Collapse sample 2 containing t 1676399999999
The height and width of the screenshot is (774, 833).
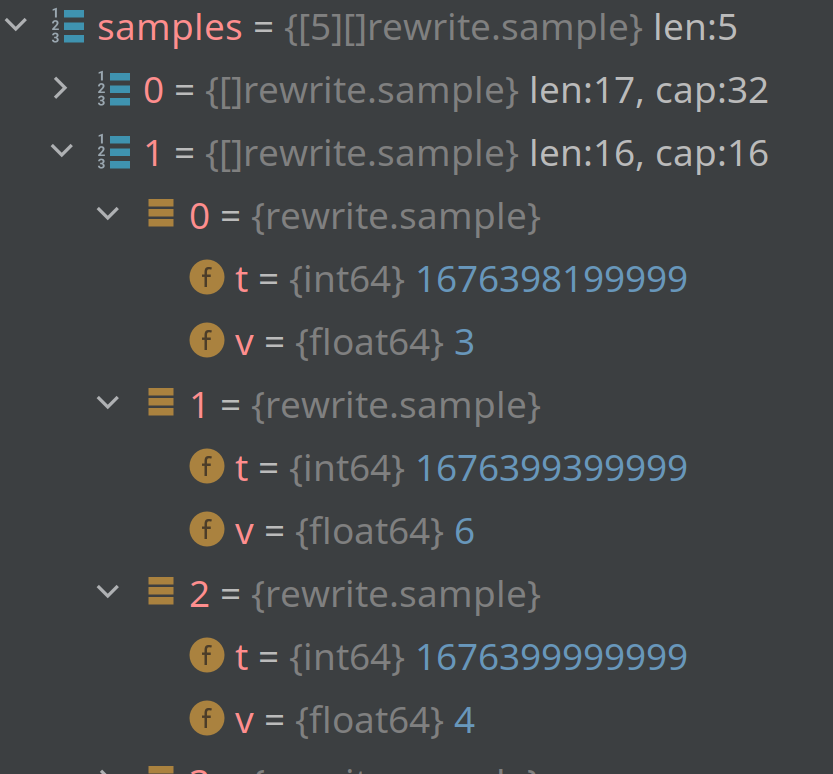coord(108,591)
